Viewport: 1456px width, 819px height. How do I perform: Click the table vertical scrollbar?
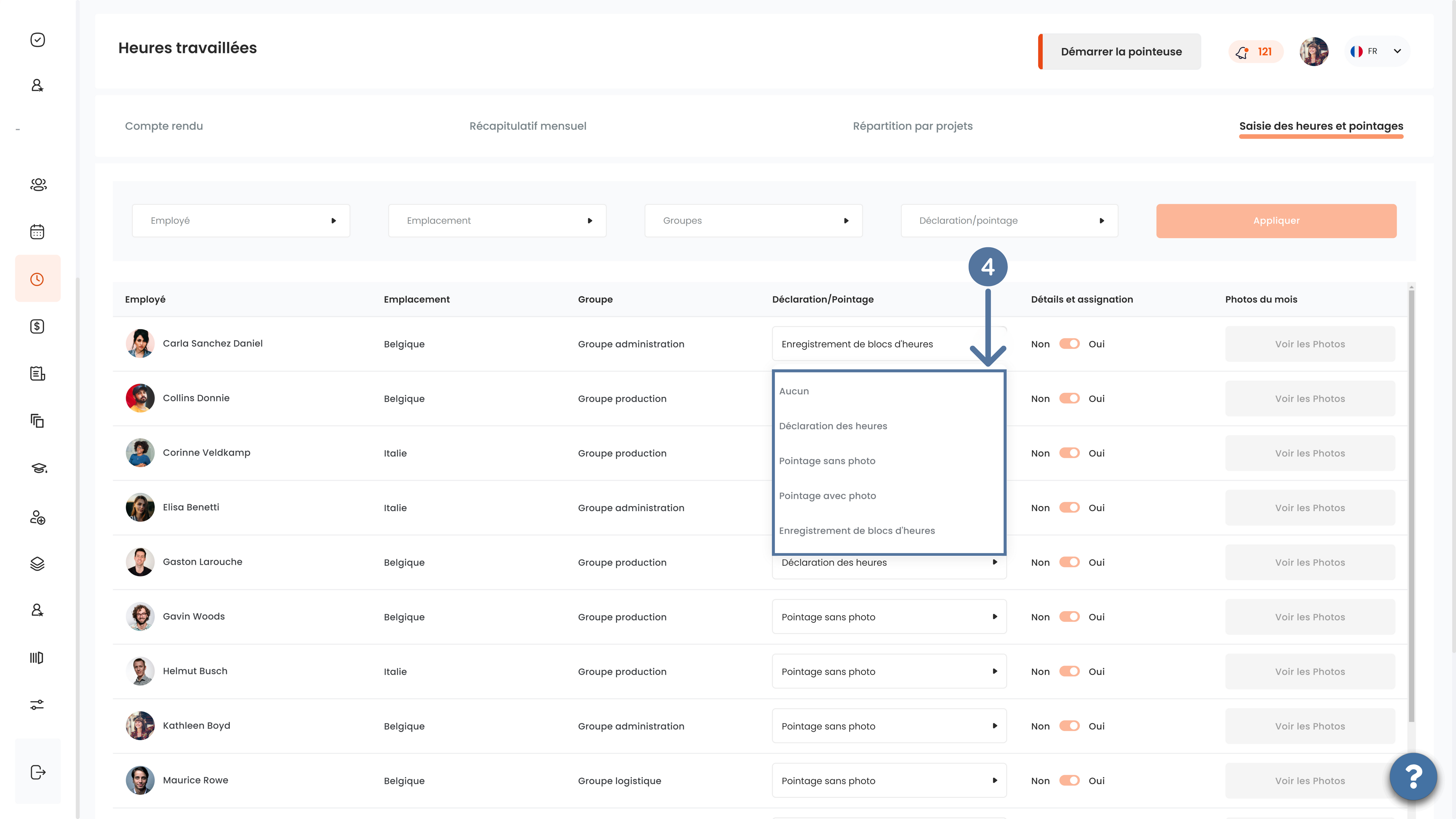1411,506
